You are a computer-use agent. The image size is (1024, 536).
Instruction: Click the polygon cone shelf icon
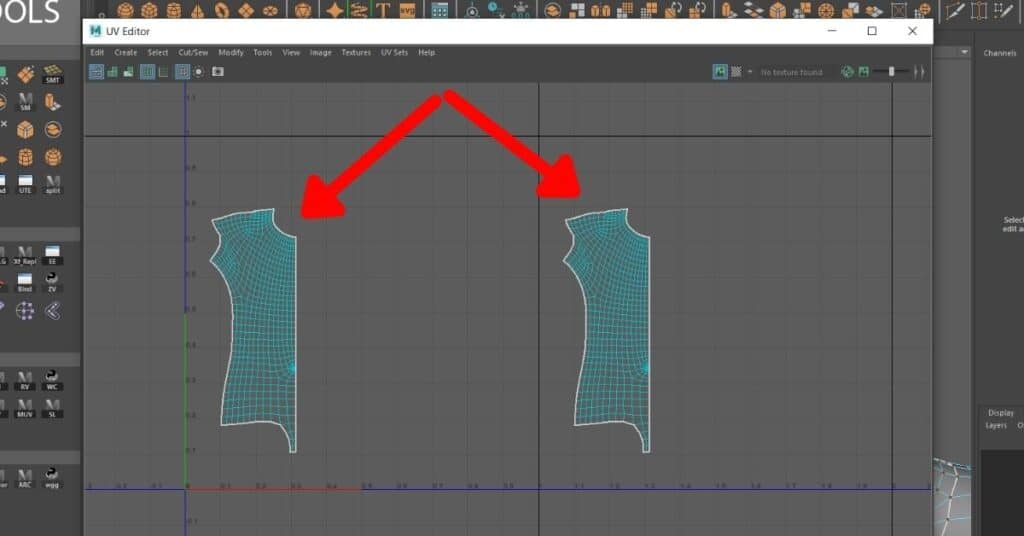198,10
